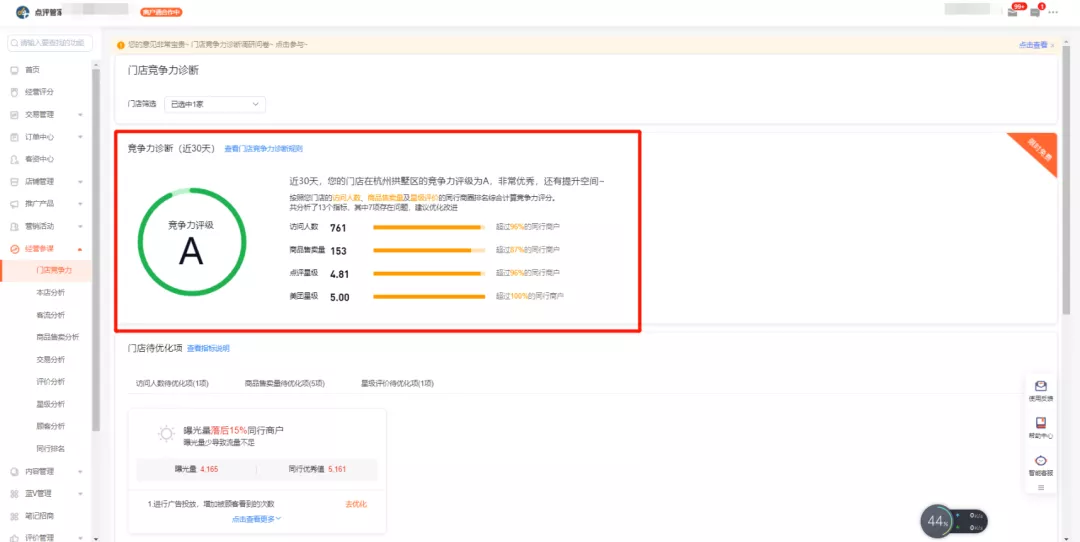1080x542 pixels.
Task: Click the 44% floating performance widget
Action: (954, 522)
